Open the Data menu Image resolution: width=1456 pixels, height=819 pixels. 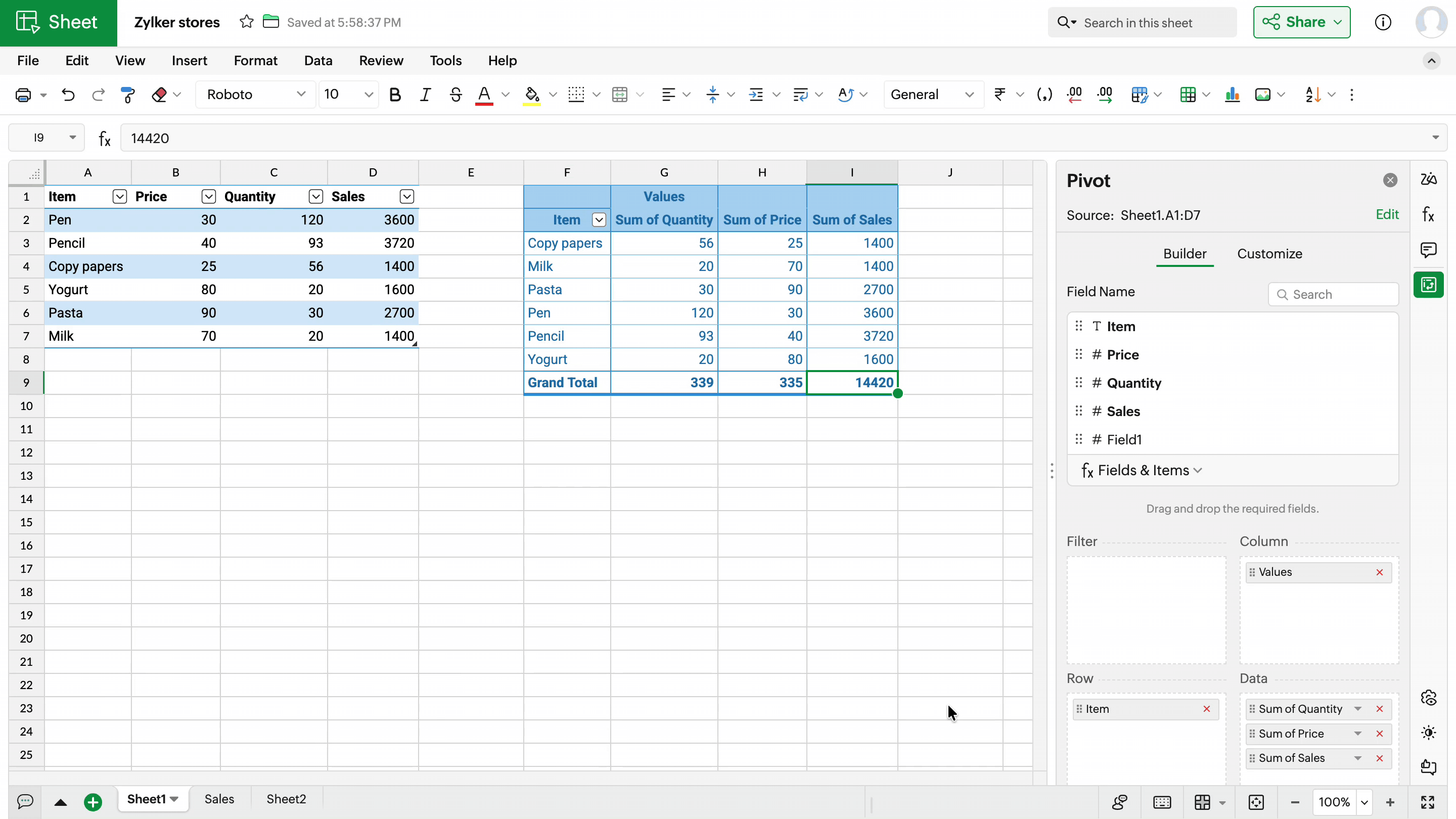click(x=317, y=61)
